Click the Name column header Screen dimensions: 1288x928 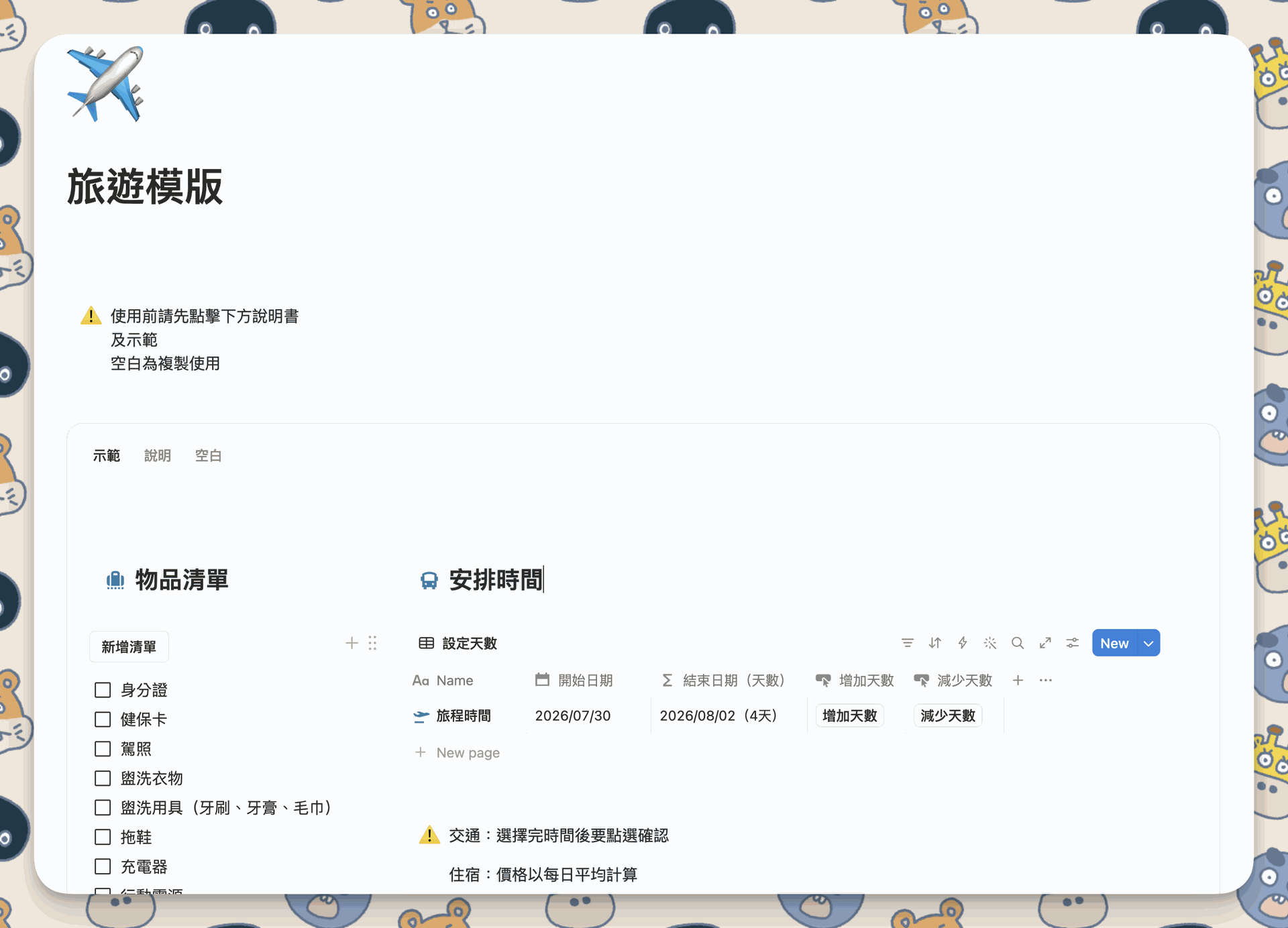454,680
